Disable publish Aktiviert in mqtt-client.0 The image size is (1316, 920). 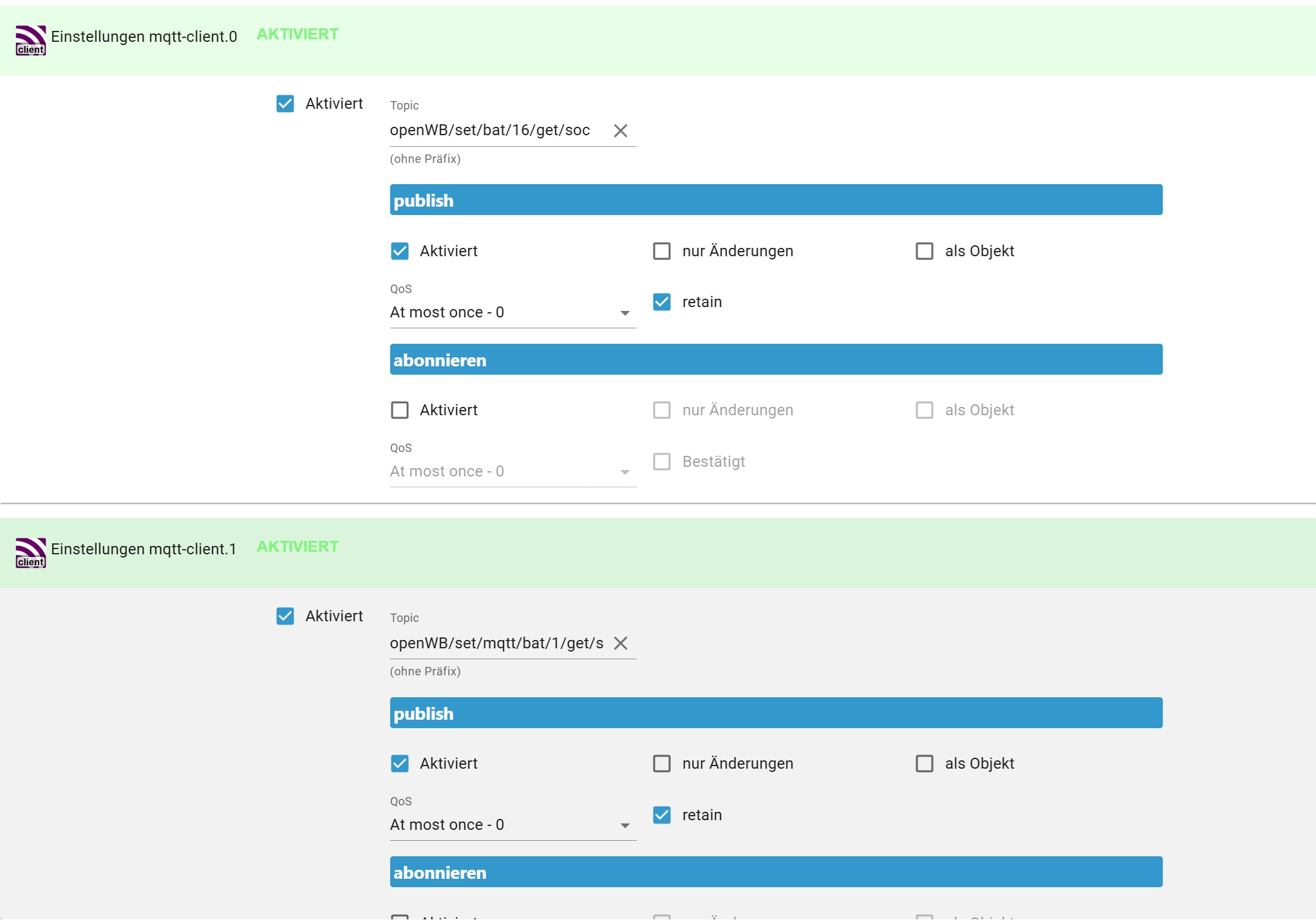[x=400, y=251]
